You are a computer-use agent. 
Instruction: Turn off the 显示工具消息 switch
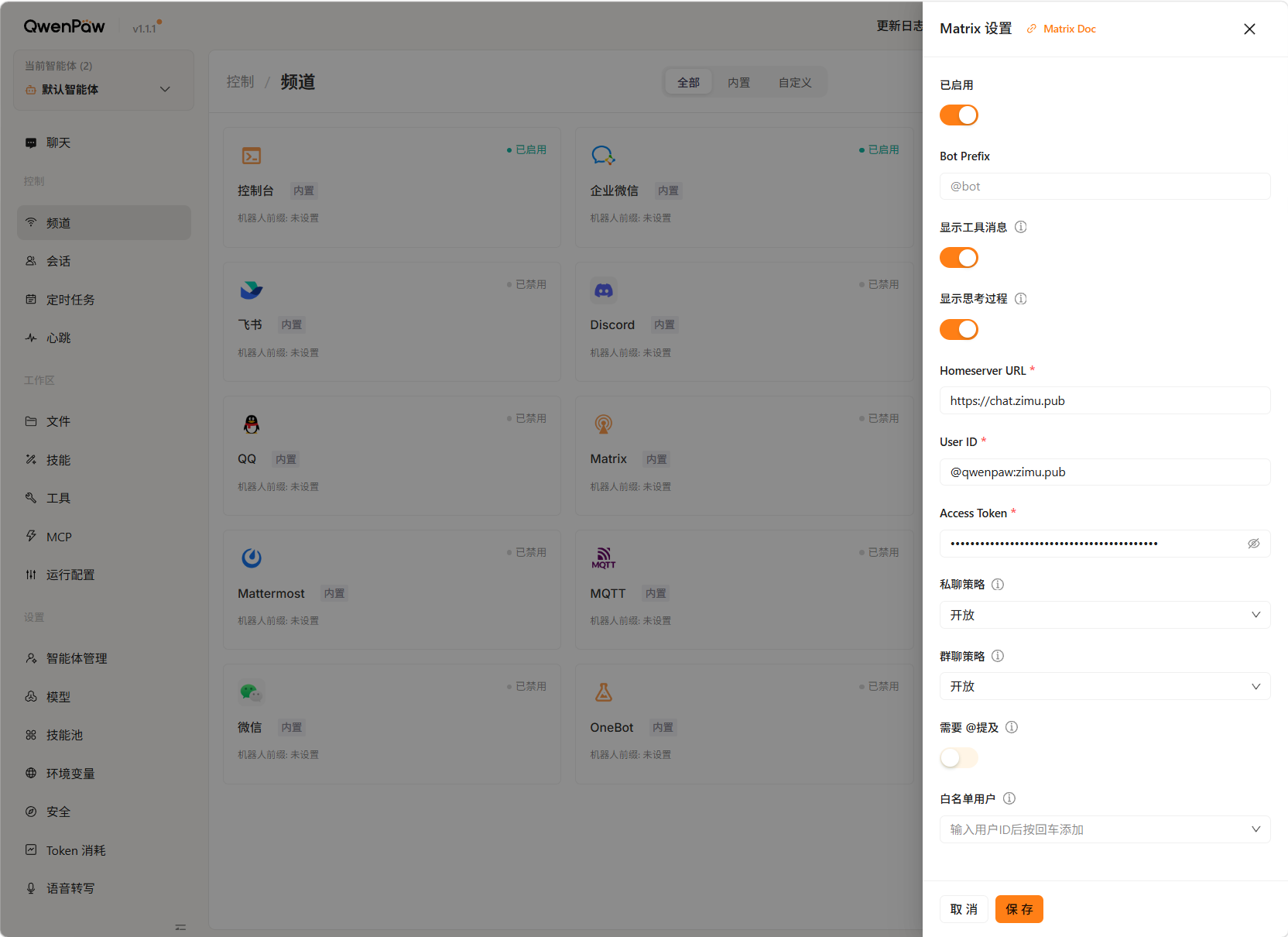point(959,258)
